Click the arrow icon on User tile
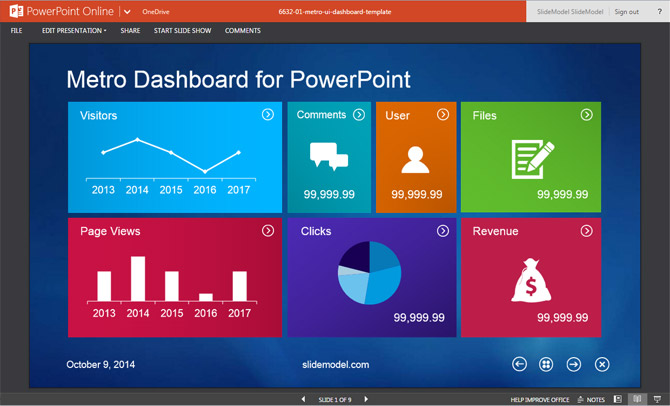This screenshot has height=406, width=670. (443, 115)
